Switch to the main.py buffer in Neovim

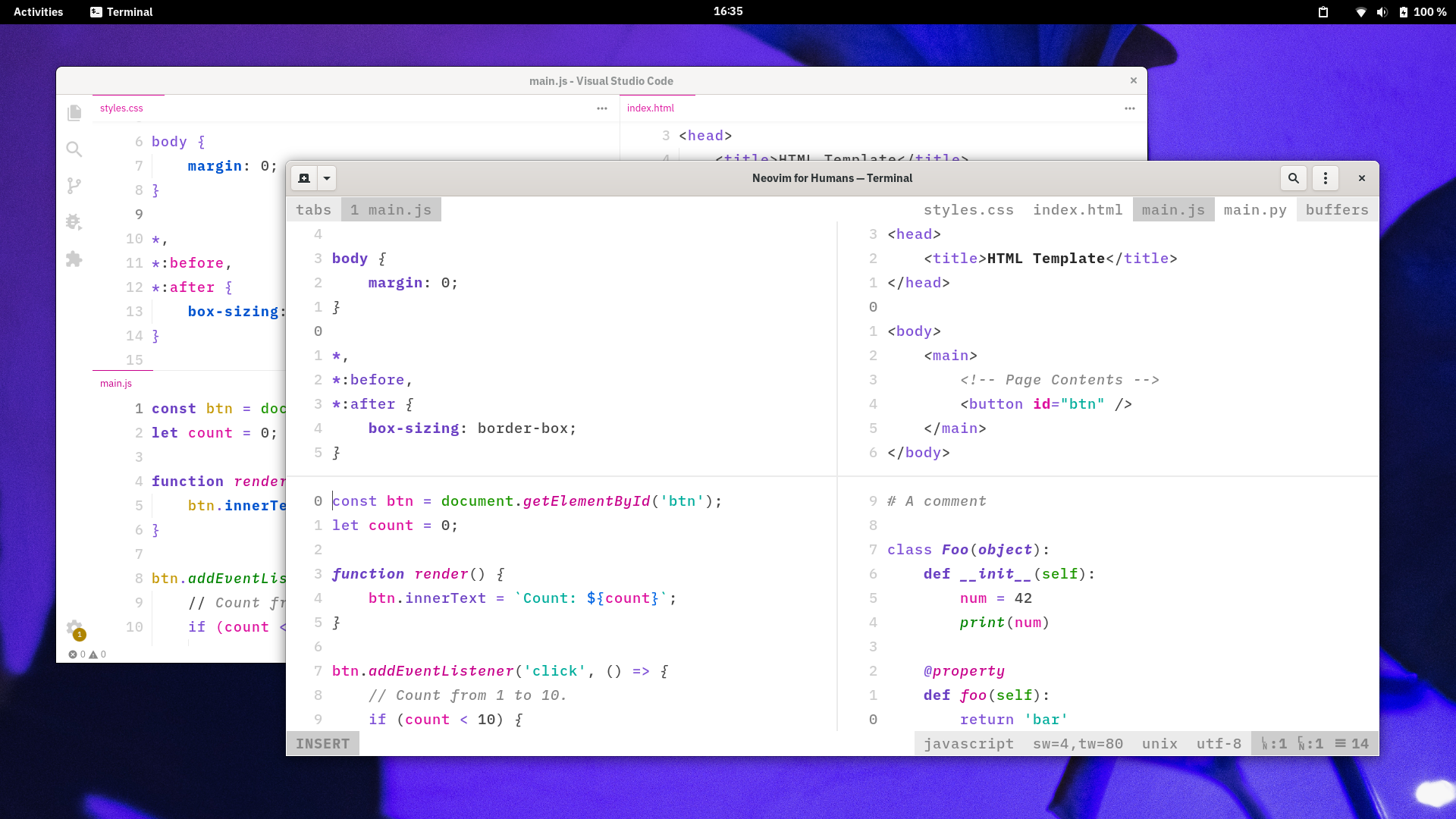(x=1255, y=210)
